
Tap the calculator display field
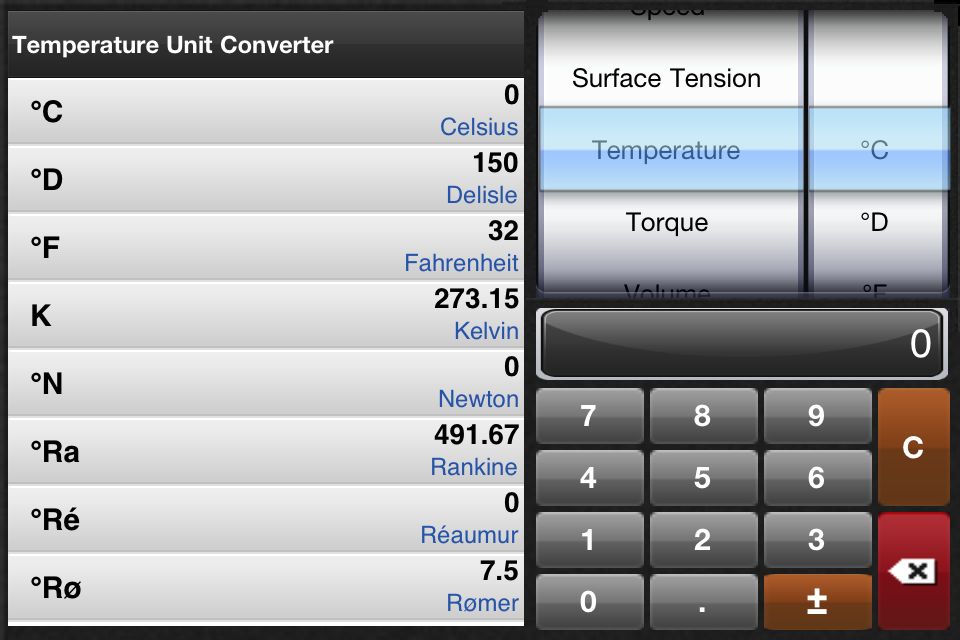[x=741, y=344]
